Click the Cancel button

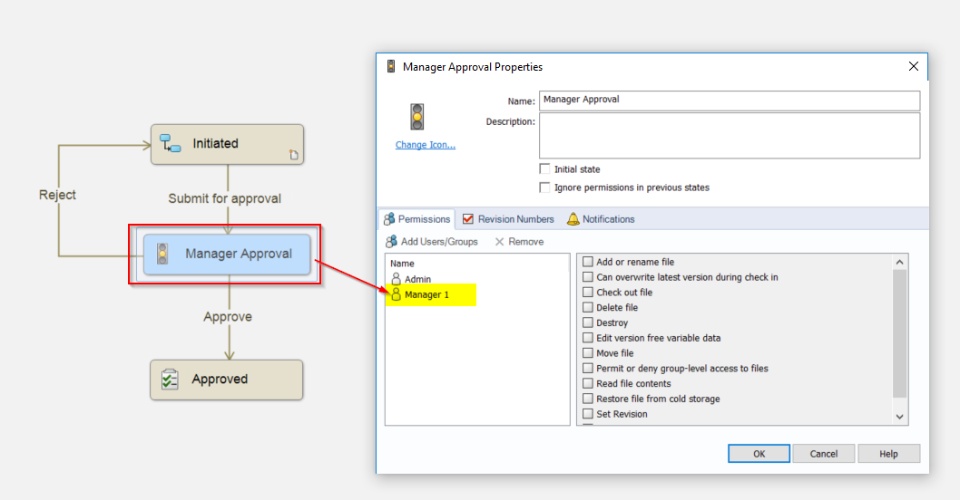pyautogui.click(x=823, y=454)
